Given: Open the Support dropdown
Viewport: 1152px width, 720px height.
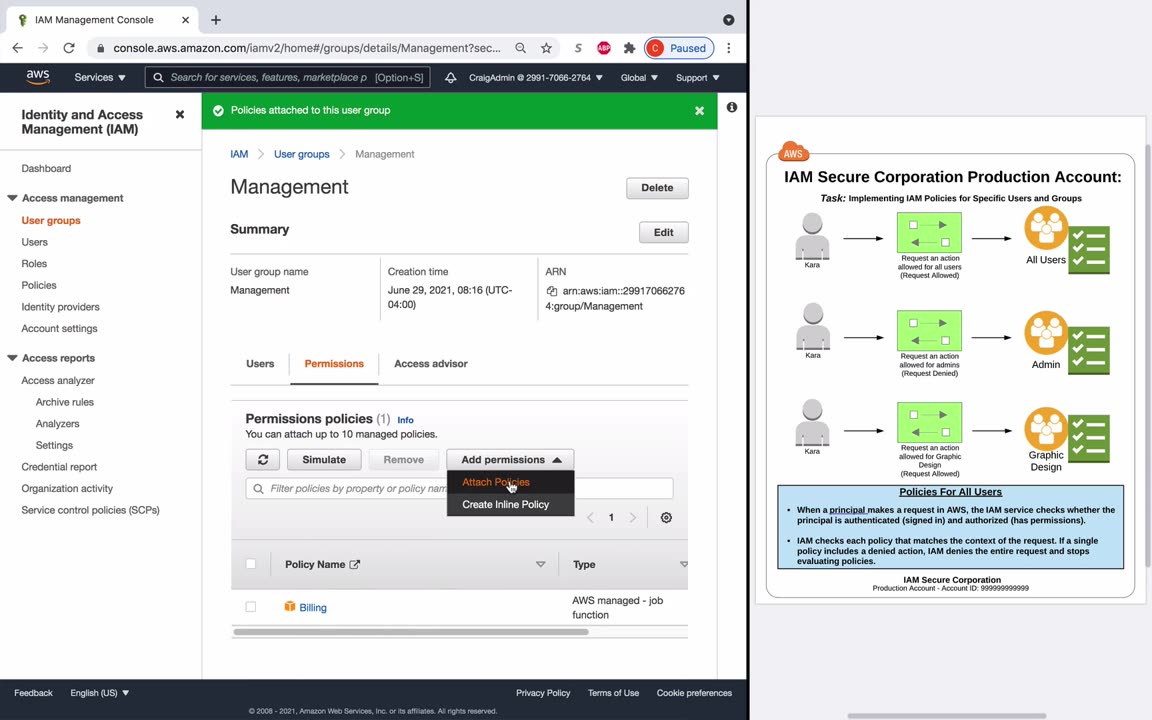Looking at the screenshot, I should pos(697,77).
